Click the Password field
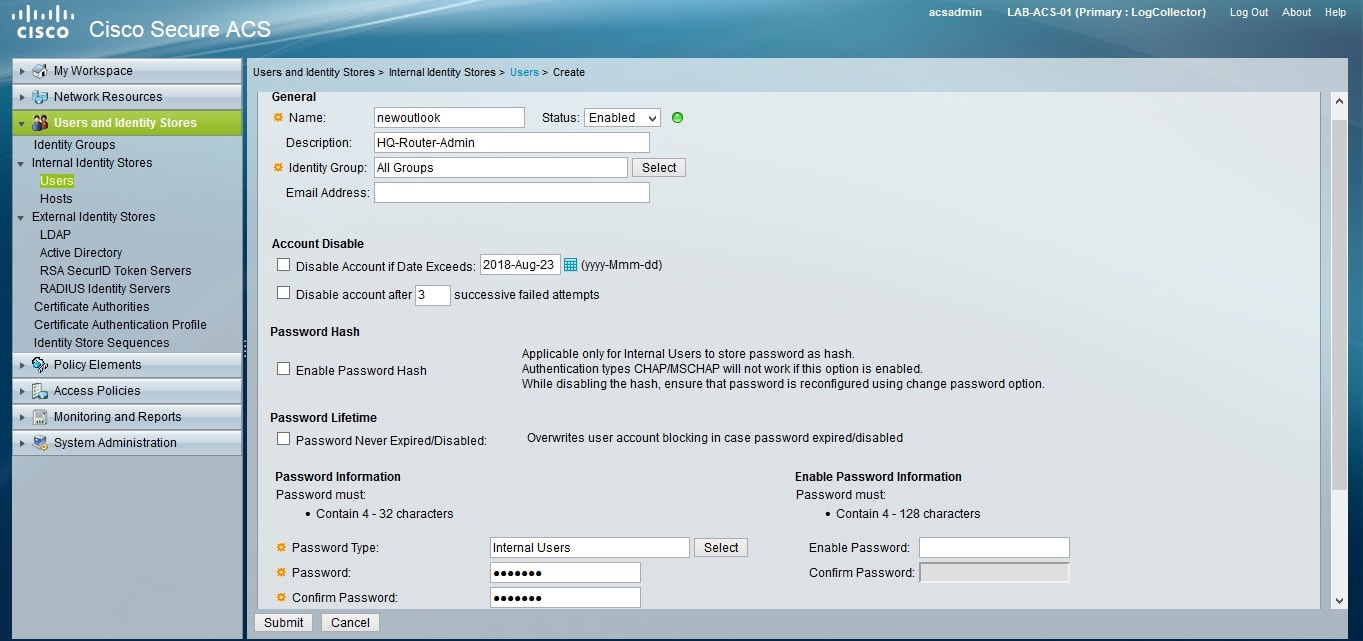 click(x=565, y=573)
